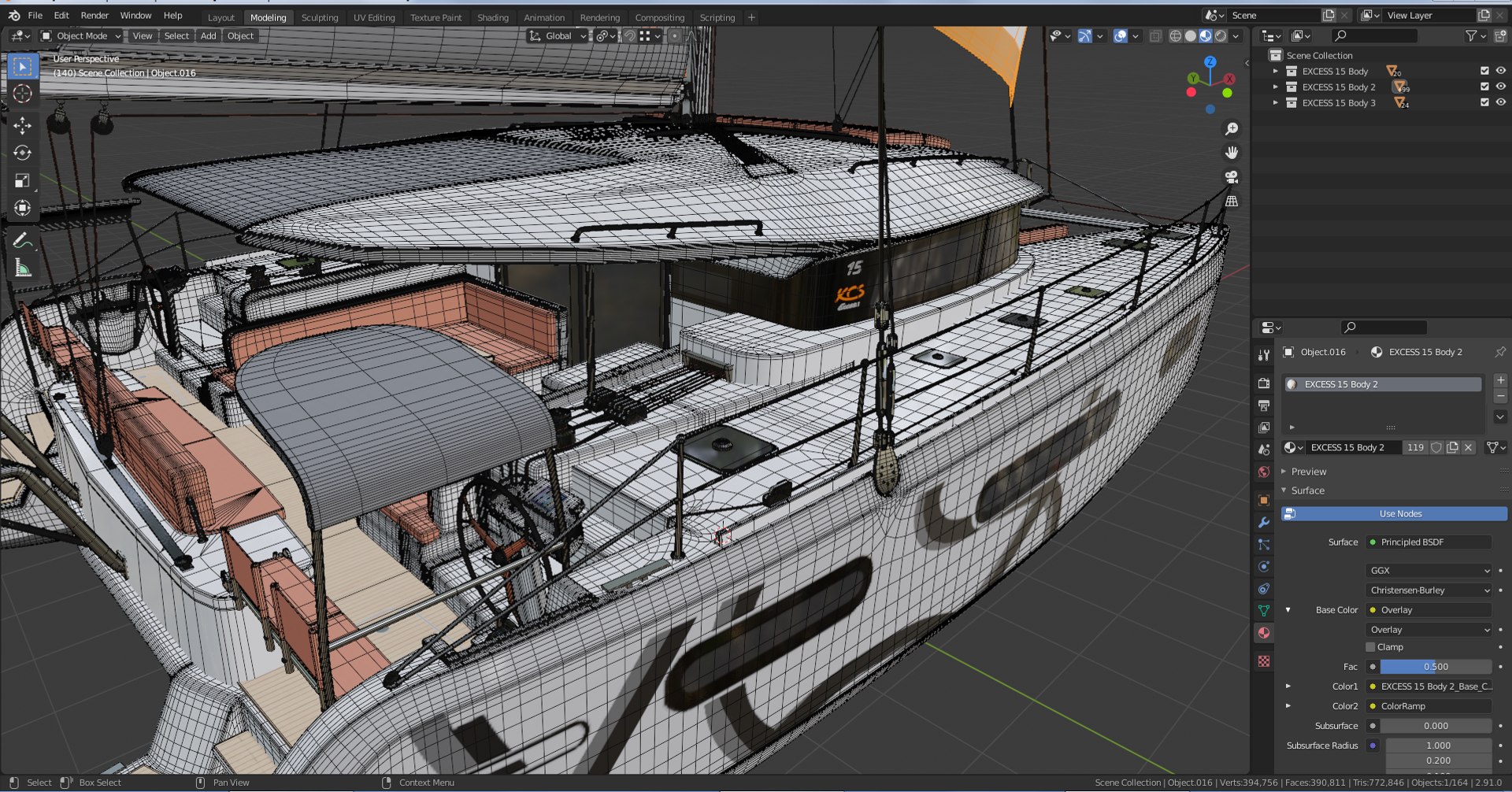
Task: Click the pan view hand icon
Action: (x=1232, y=153)
